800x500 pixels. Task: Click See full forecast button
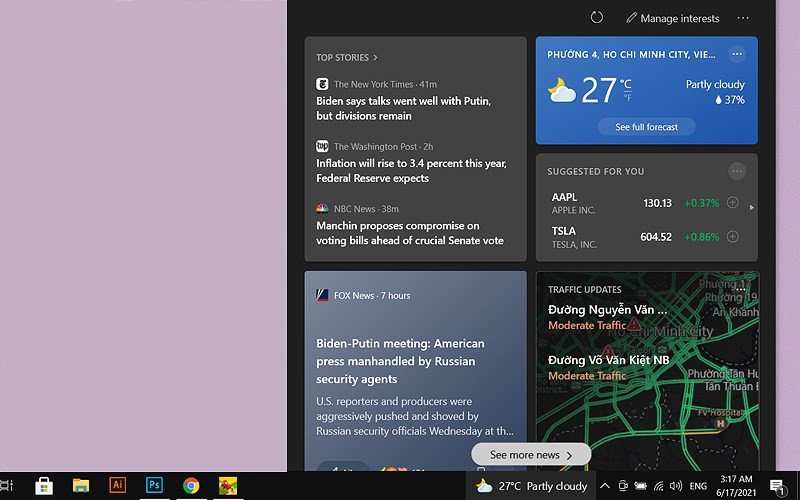click(x=646, y=127)
